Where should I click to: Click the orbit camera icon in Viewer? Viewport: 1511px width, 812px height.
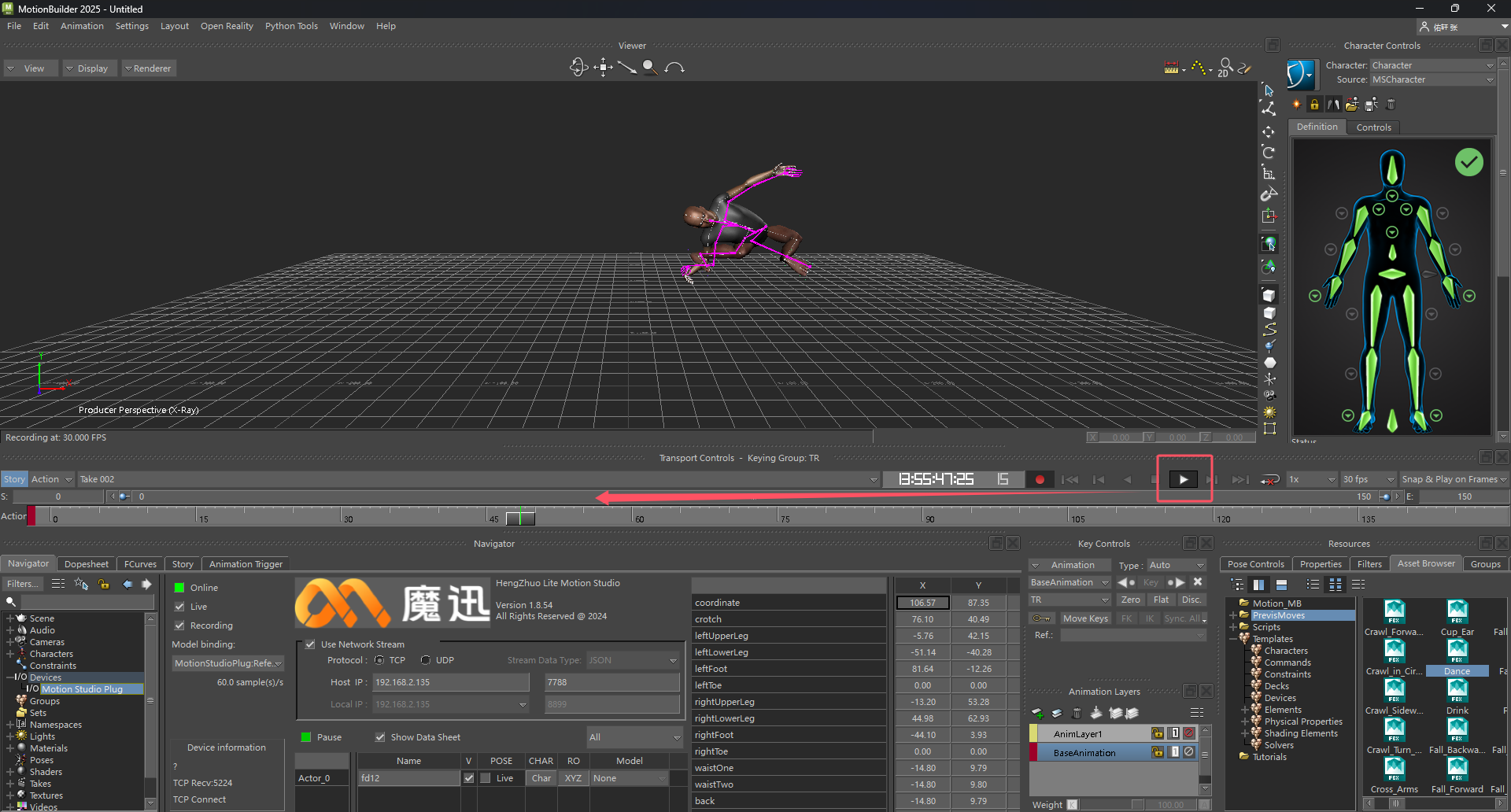[x=578, y=68]
